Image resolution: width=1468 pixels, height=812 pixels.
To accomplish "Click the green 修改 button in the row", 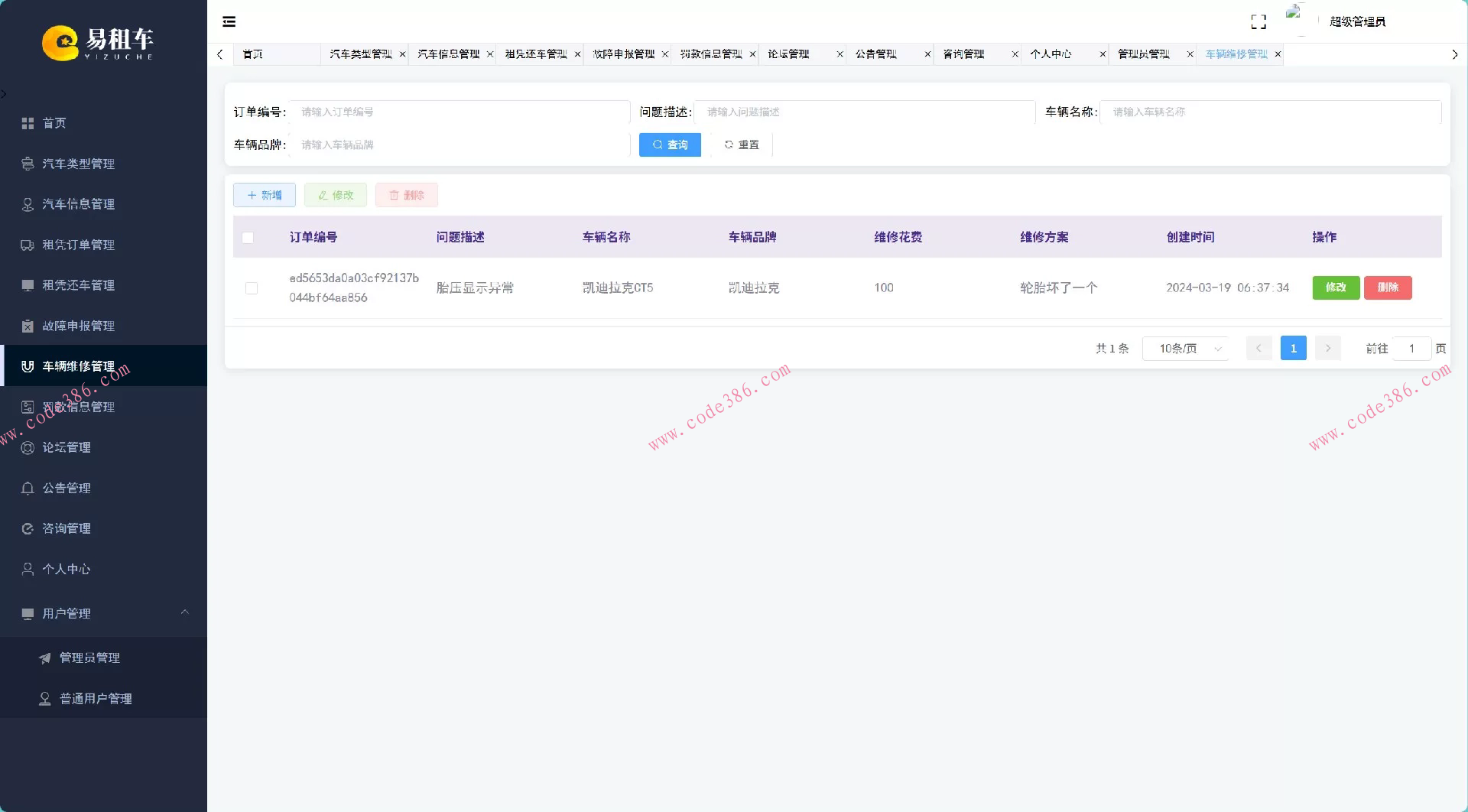I will tap(1335, 287).
